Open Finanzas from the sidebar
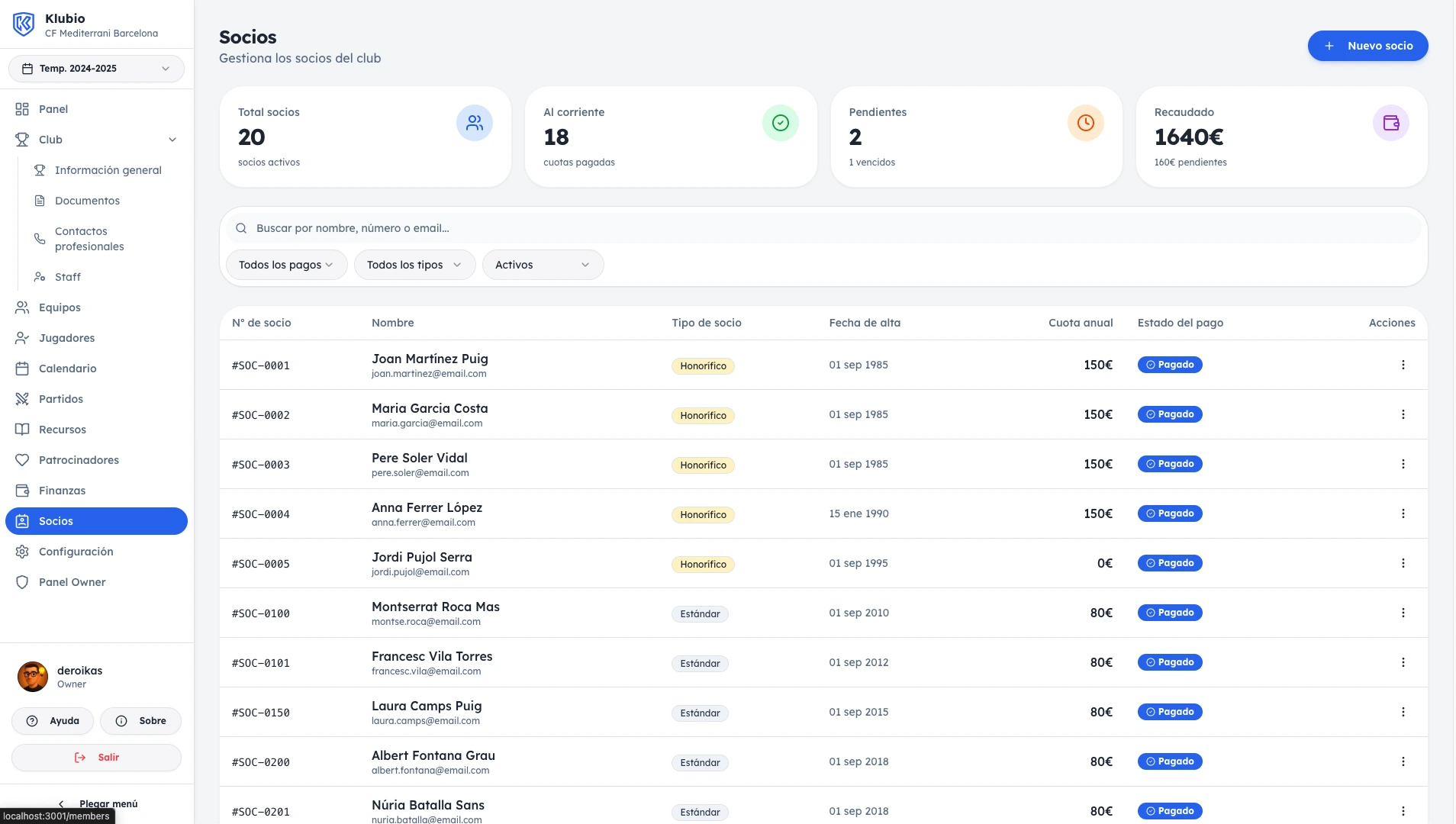The height and width of the screenshot is (824, 1456). 62,491
